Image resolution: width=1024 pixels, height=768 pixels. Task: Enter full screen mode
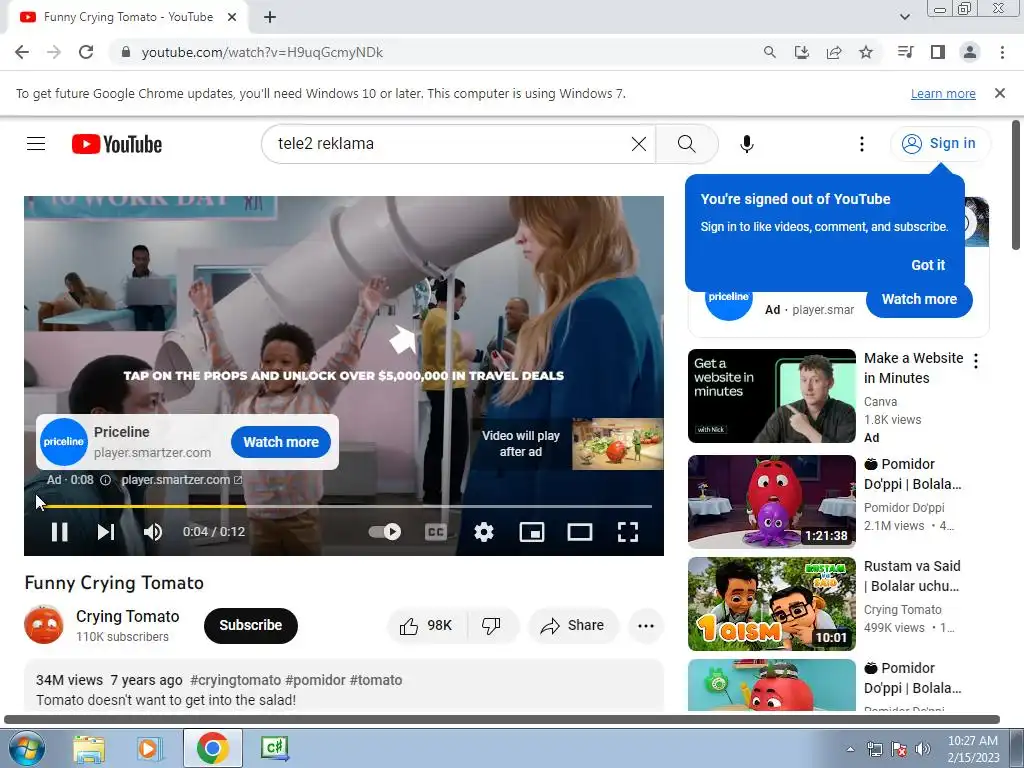628,532
